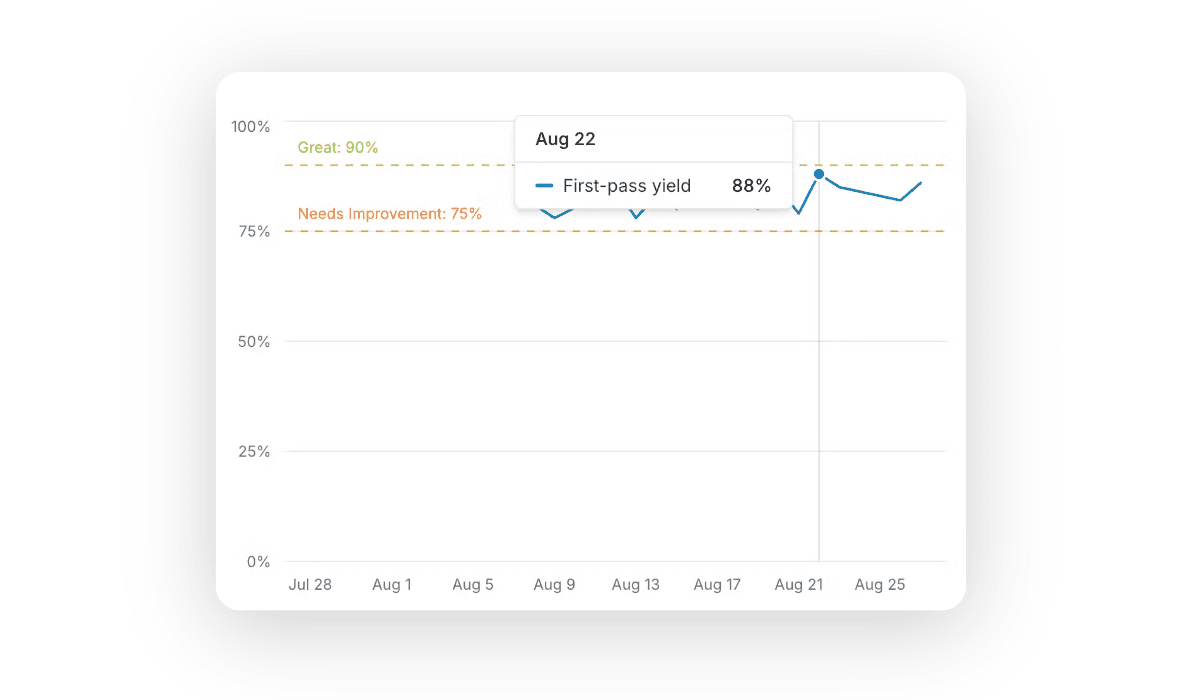The image size is (1200, 700).
Task: Select the Aug 21 x-axis date
Action: (798, 585)
